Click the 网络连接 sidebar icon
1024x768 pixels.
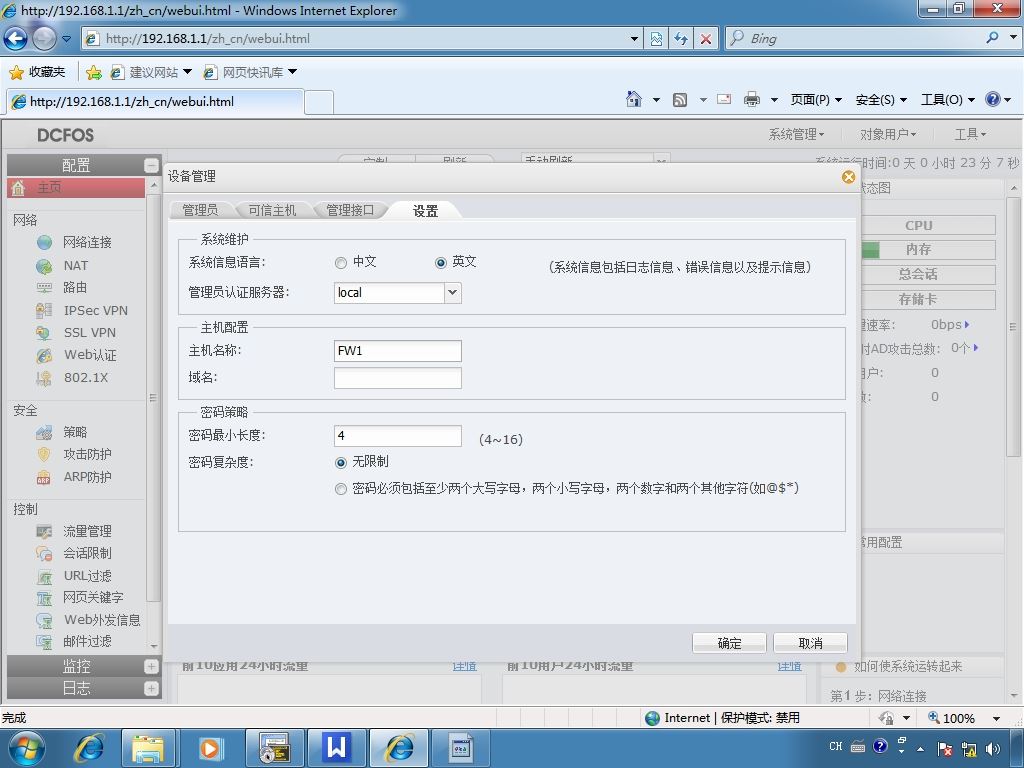click(44, 242)
